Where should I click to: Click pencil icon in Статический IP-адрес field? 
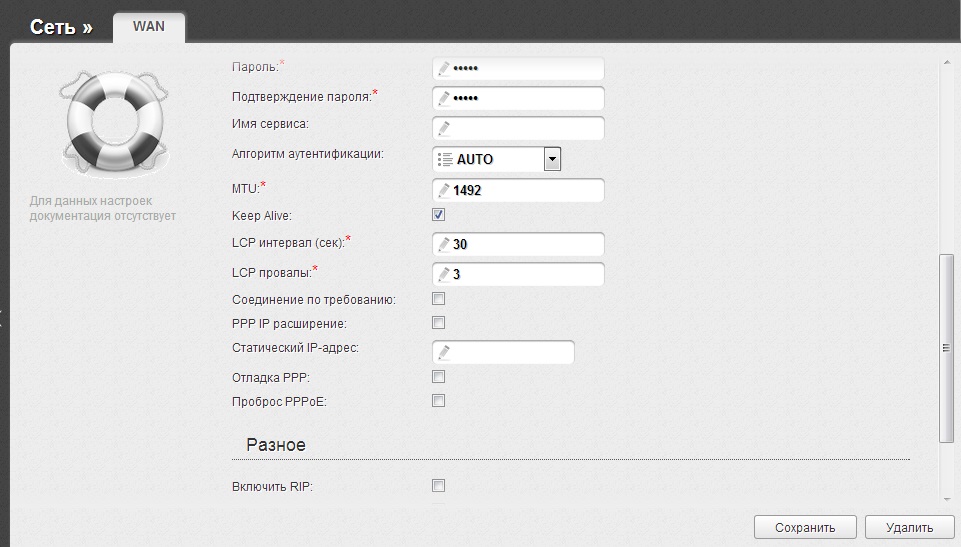pyautogui.click(x=443, y=352)
